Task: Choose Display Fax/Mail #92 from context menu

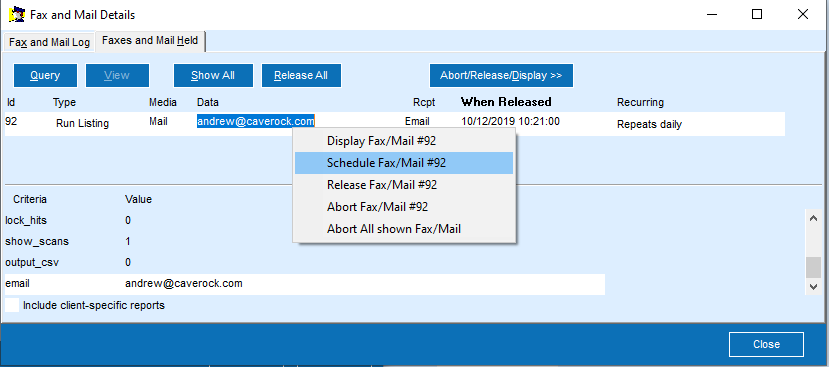Action: tap(404, 141)
